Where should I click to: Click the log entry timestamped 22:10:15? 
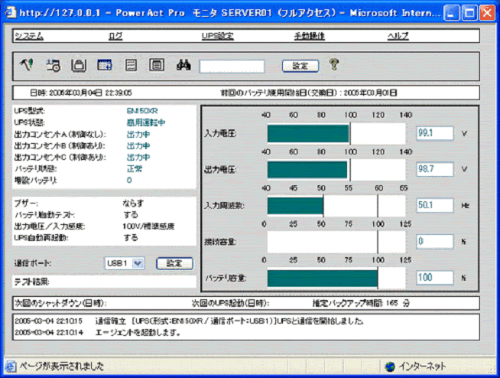(x=189, y=321)
